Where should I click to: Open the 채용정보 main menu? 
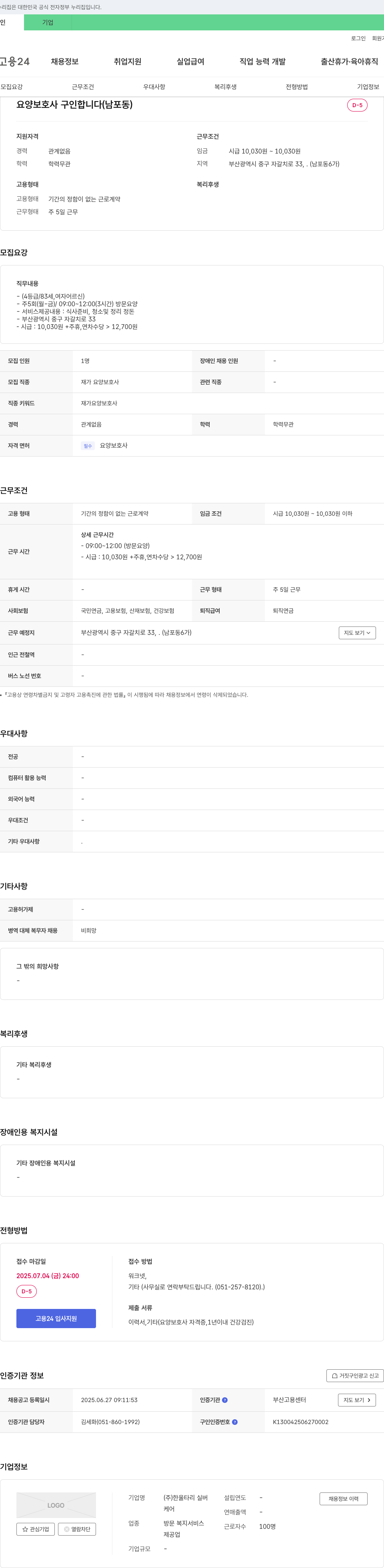coord(64,62)
